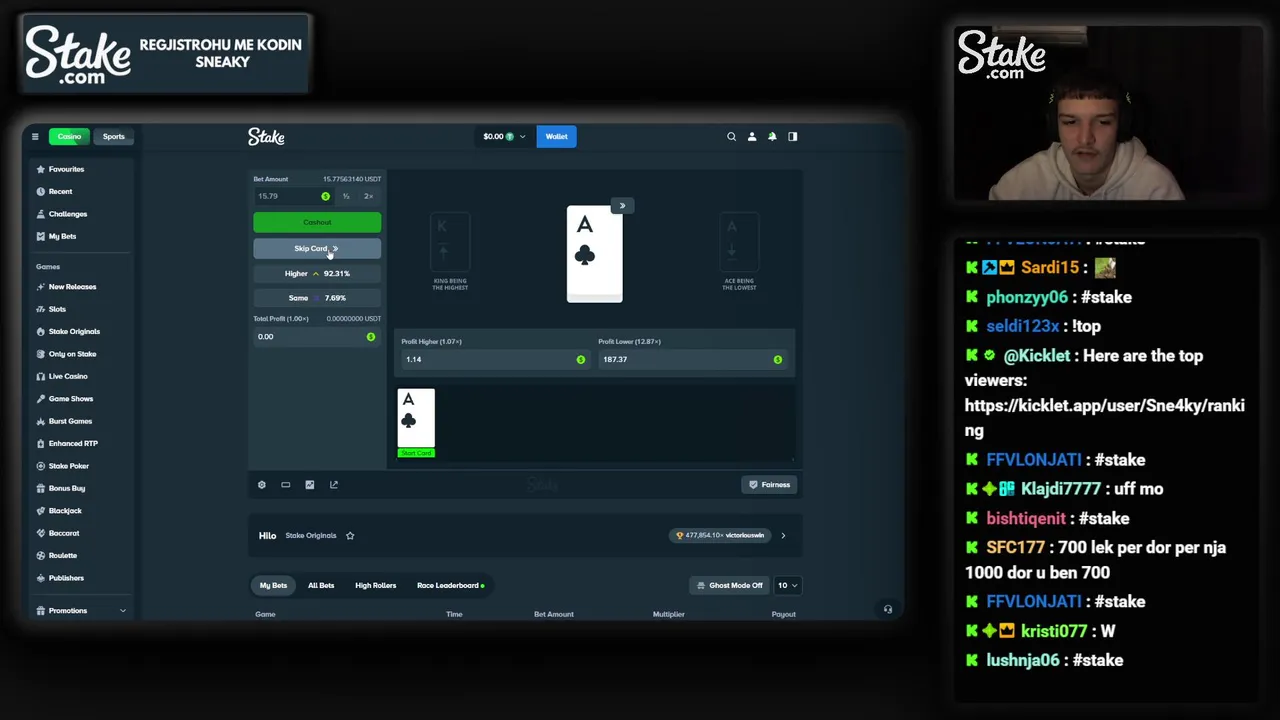1280x720 pixels.
Task: Open the user profile icon
Action: (752, 136)
